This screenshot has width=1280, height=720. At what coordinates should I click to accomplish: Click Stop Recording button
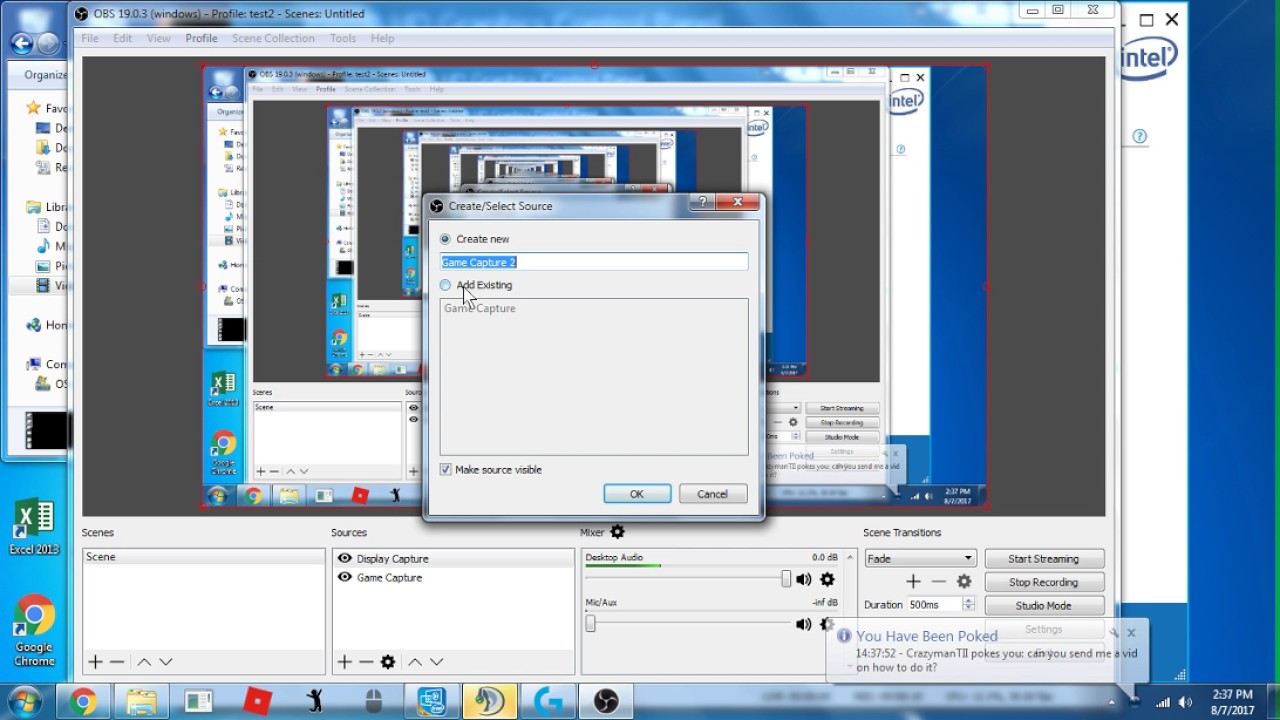point(1044,582)
